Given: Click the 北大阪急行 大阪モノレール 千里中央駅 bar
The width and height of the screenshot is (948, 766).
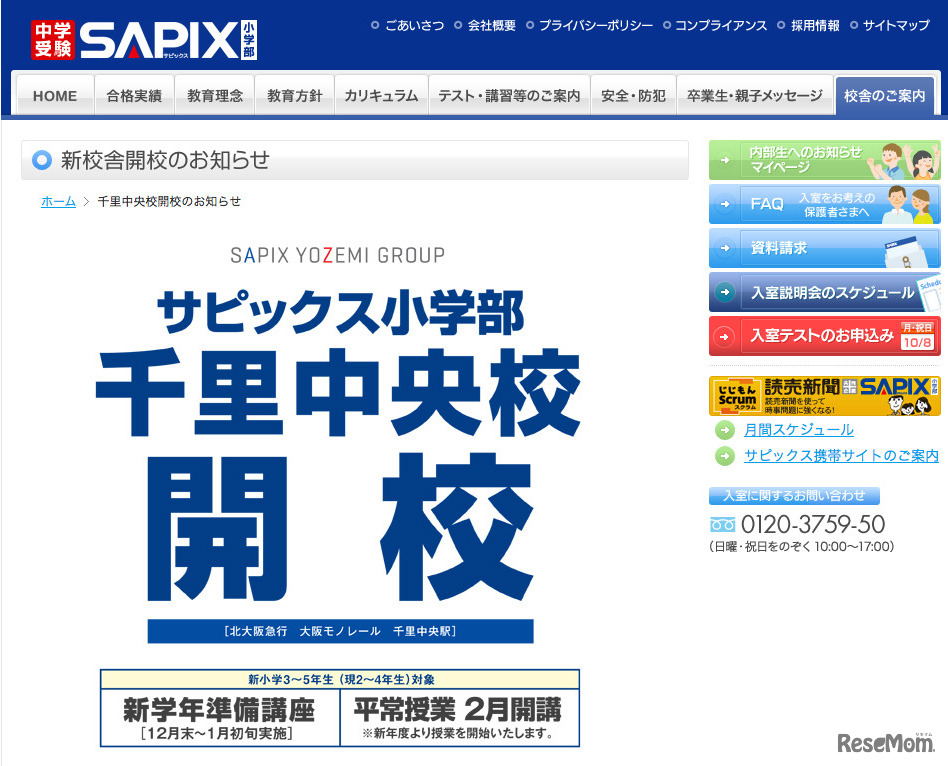Looking at the screenshot, I should tap(340, 631).
